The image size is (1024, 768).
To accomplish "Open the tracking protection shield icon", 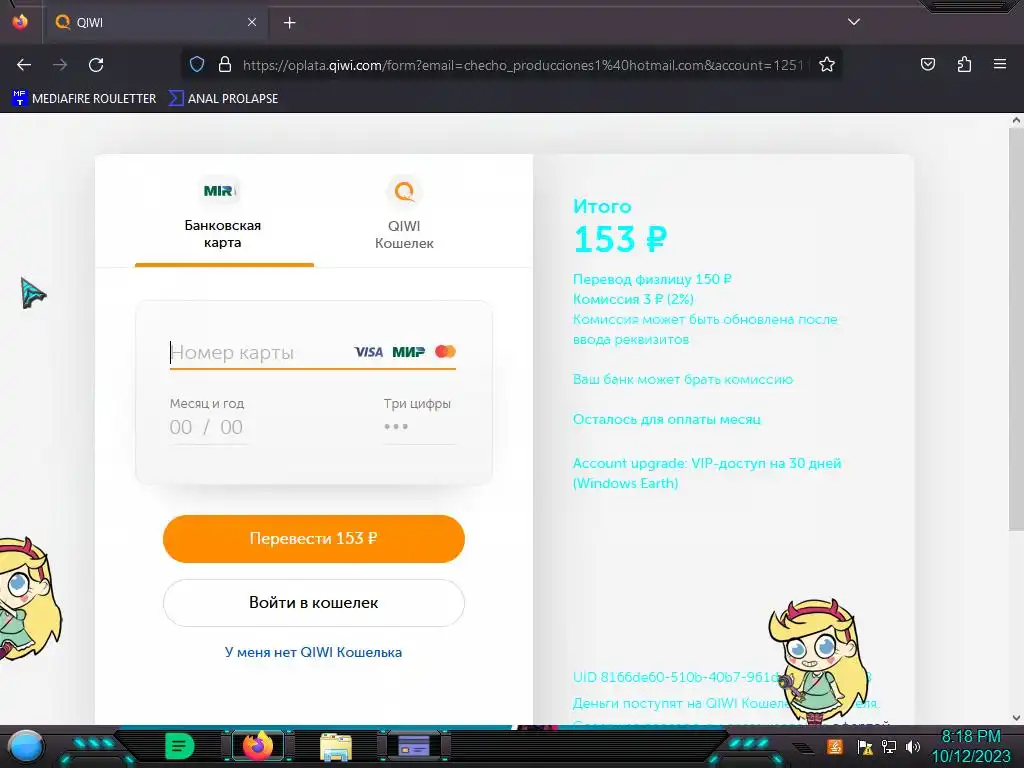I will click(x=197, y=65).
